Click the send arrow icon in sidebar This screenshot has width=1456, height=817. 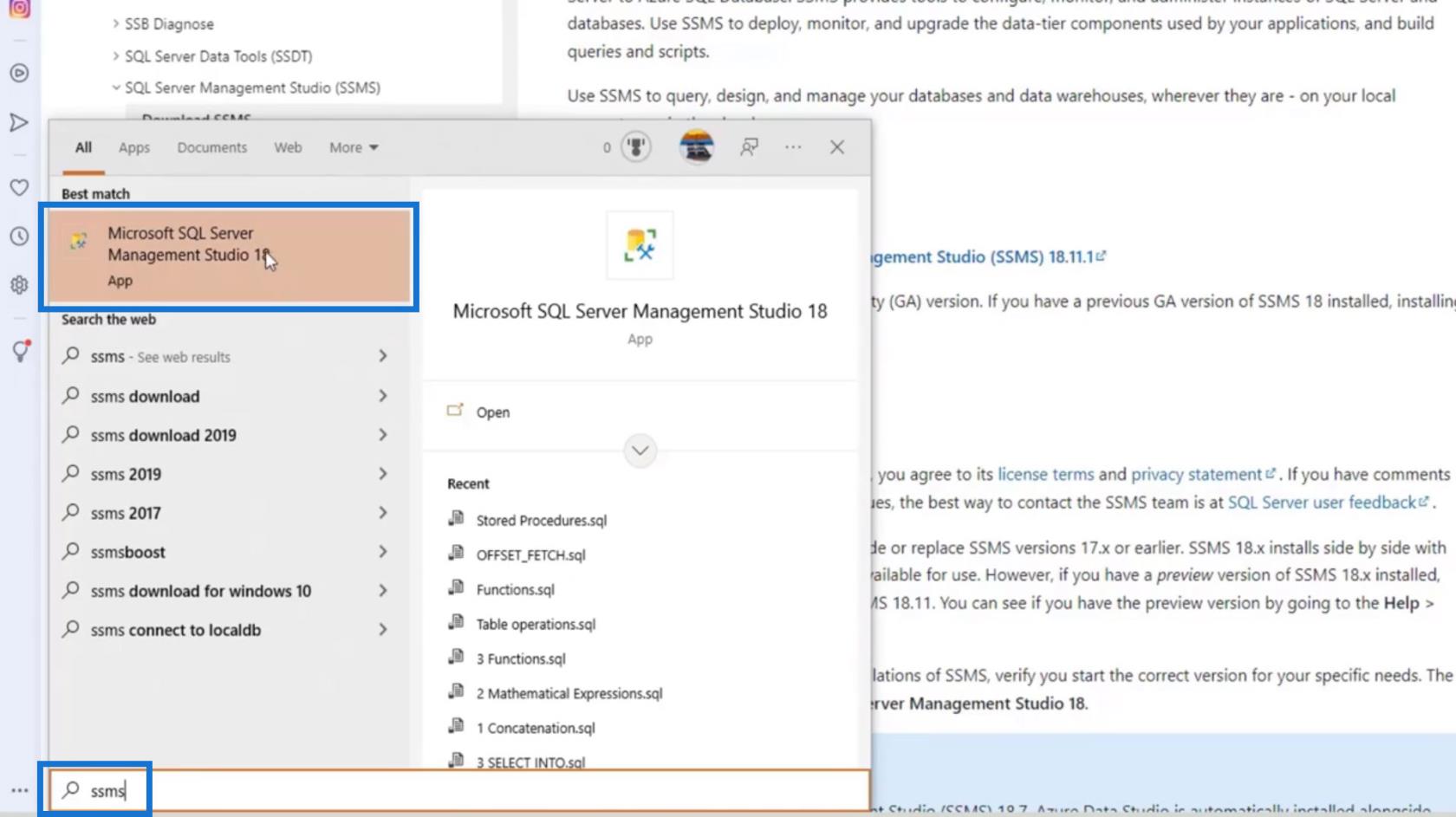pos(19,122)
